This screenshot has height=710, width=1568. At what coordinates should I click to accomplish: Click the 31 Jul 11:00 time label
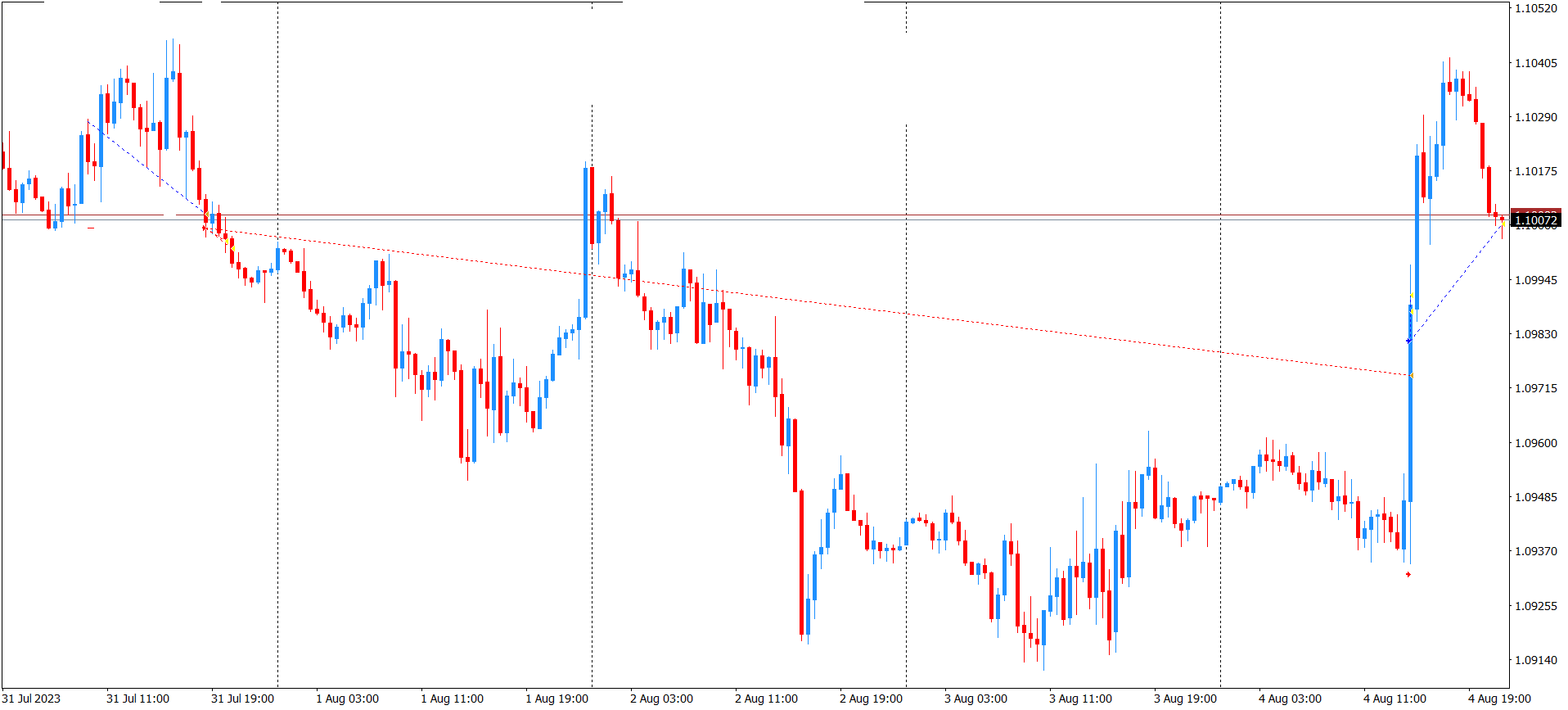point(137,699)
